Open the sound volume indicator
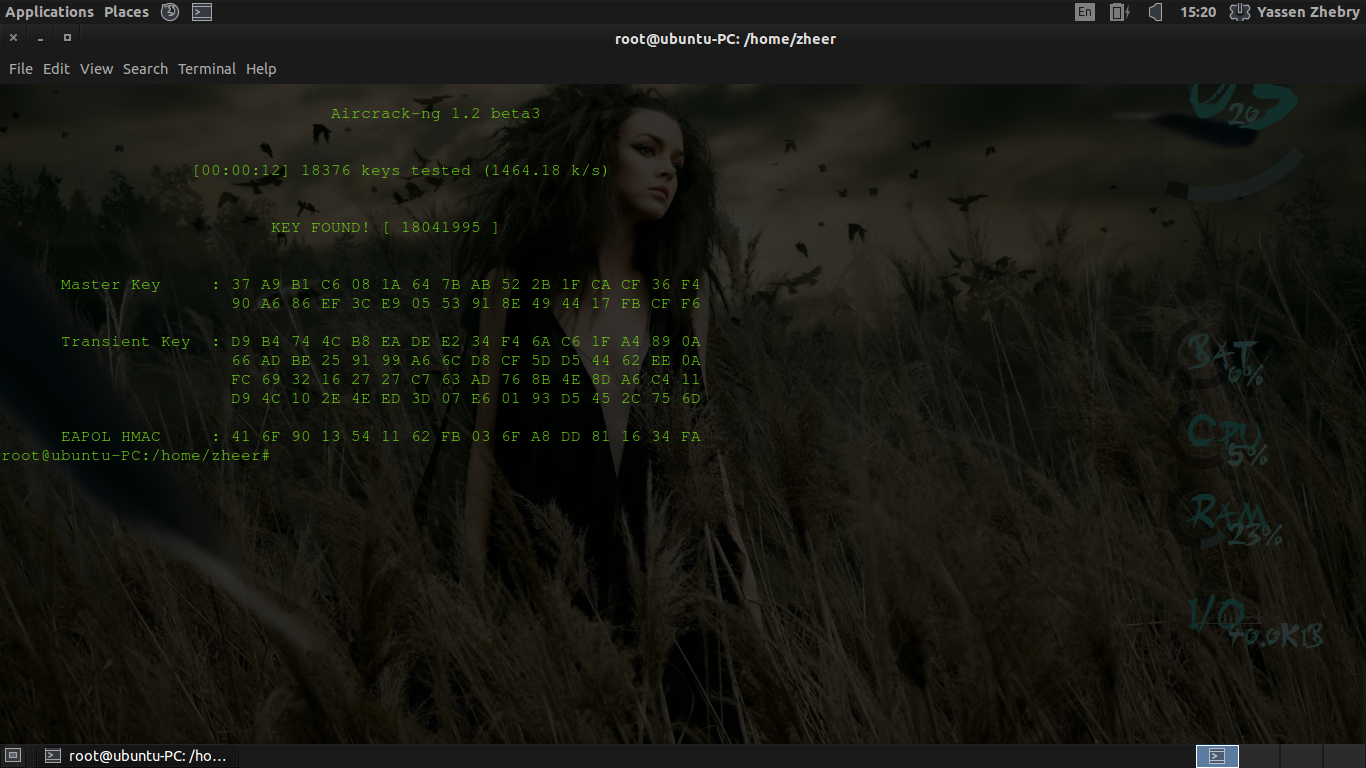 [x=1155, y=12]
